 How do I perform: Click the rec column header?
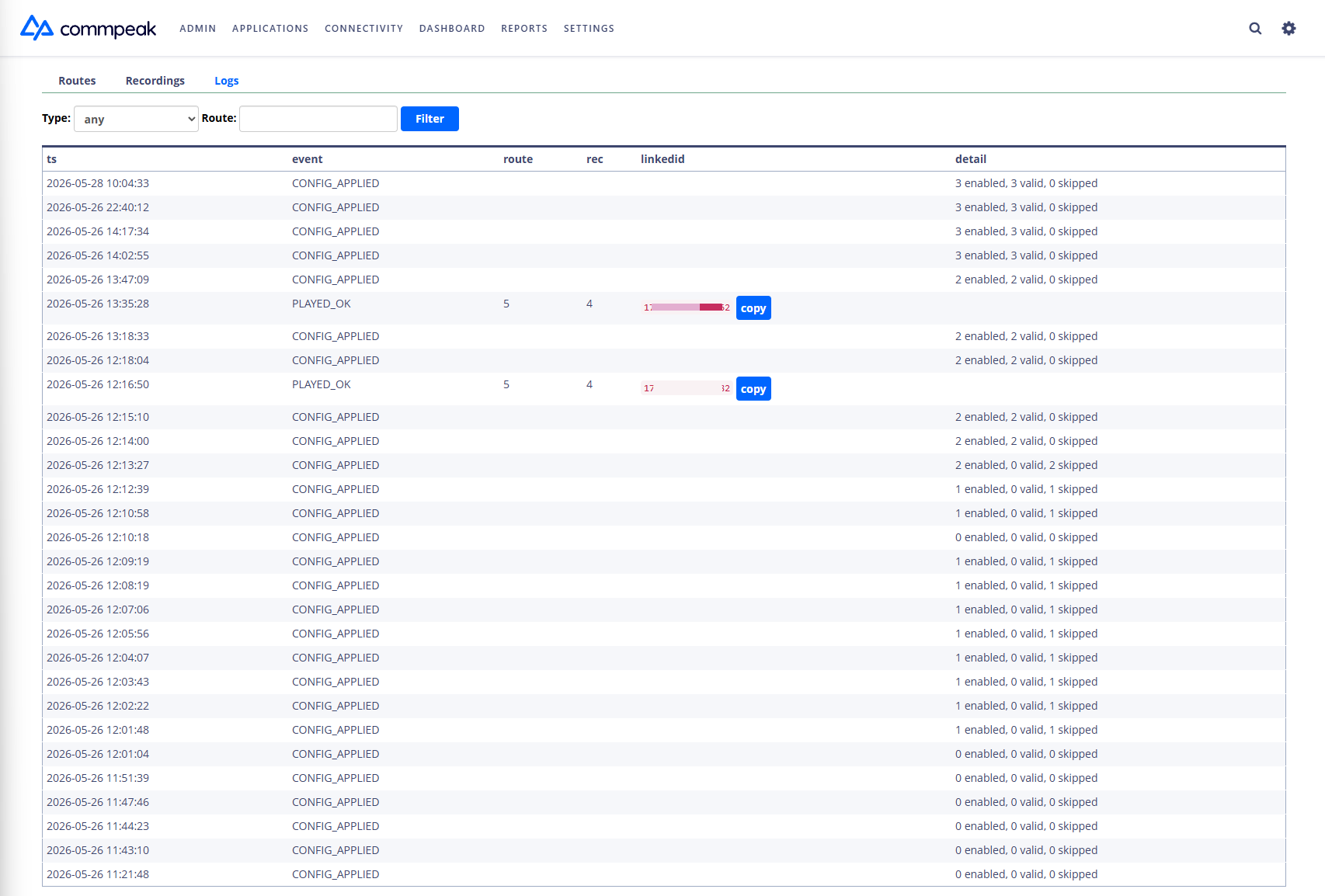pyautogui.click(x=595, y=159)
